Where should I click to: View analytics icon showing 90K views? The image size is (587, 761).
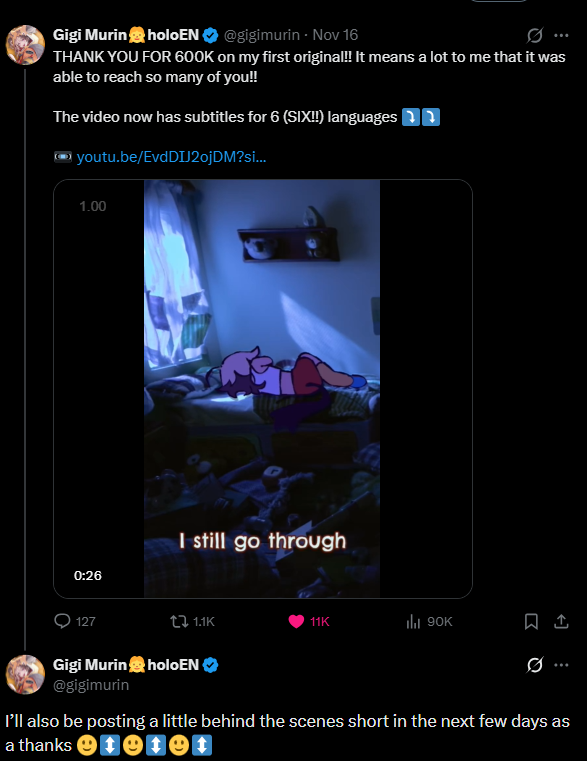coord(413,621)
